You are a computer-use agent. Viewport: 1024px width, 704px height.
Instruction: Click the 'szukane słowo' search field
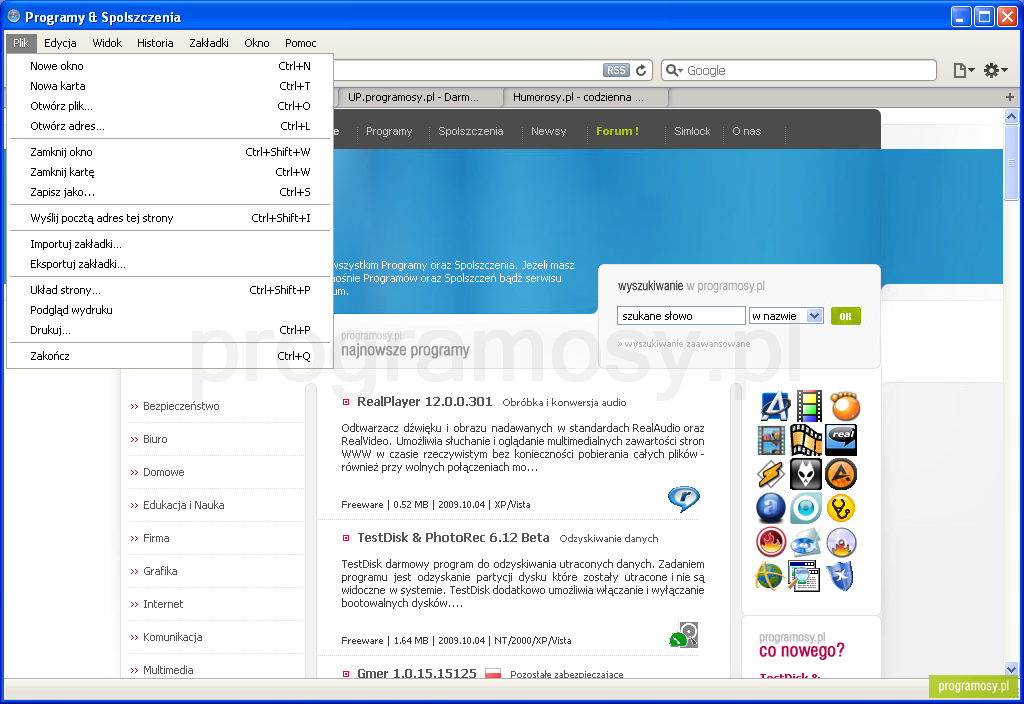tap(681, 316)
